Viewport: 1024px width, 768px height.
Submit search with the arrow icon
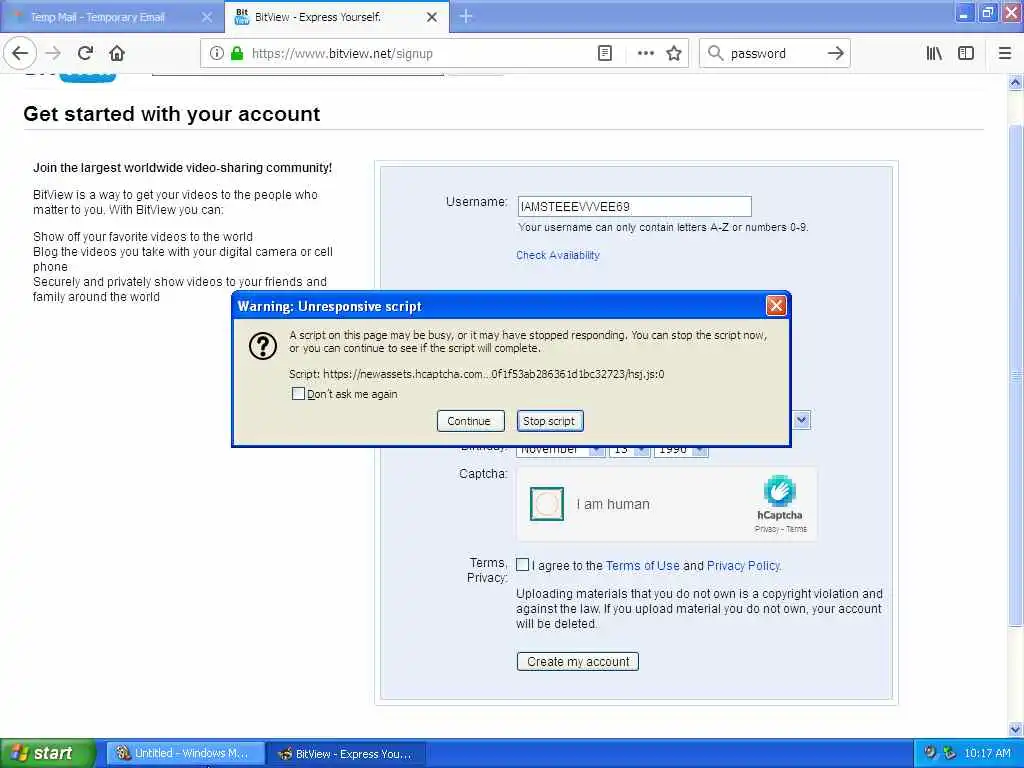(x=835, y=53)
